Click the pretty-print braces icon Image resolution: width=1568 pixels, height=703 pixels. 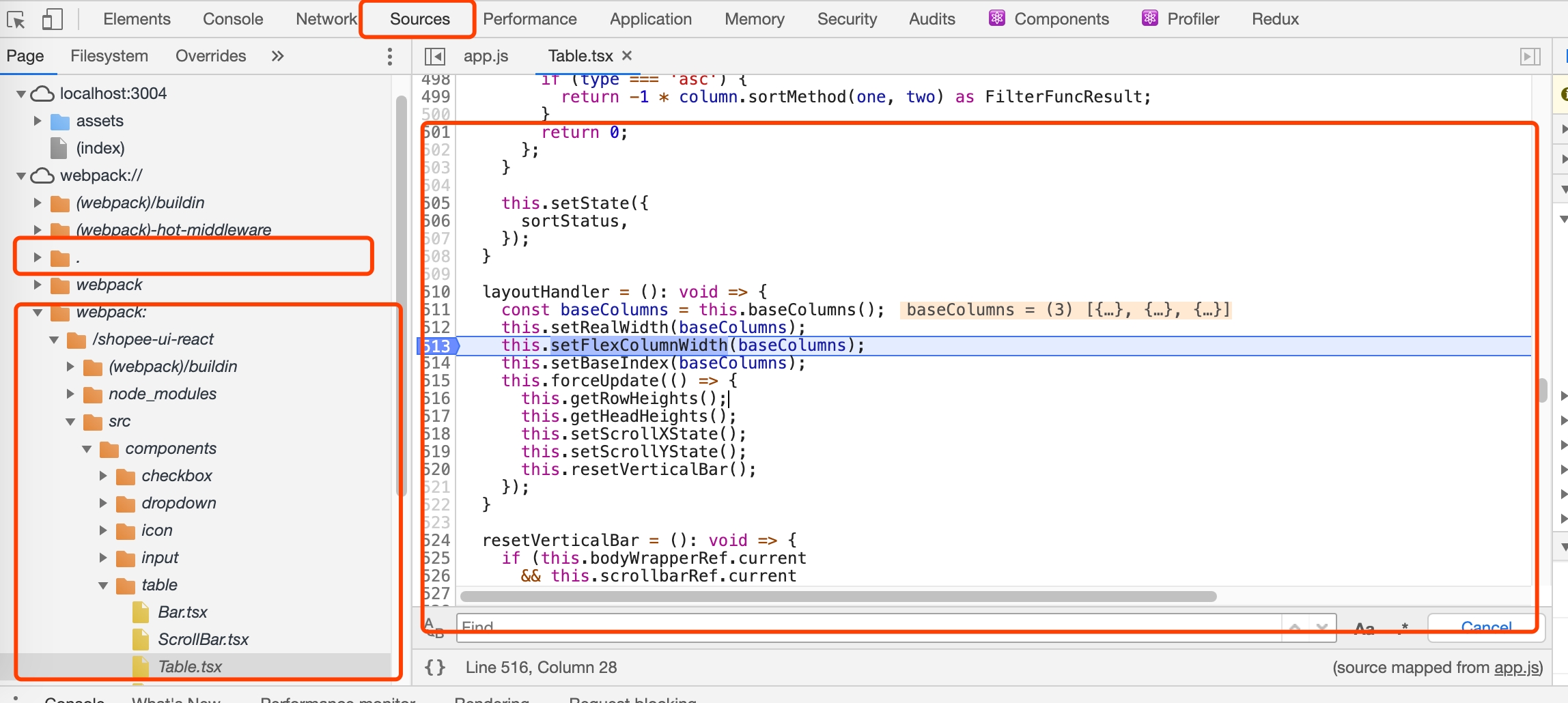point(435,667)
